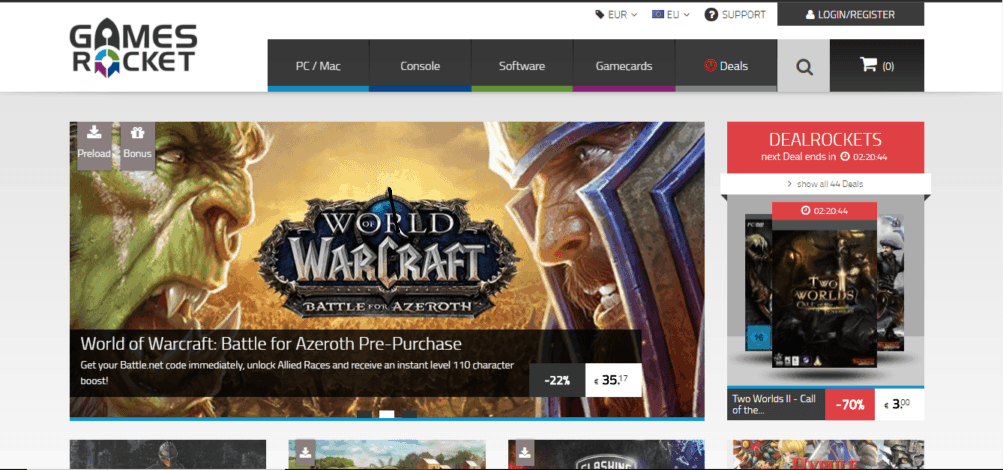This screenshot has width=1003, height=470.
Task: Click the LOGIN/REGISTER button
Action: click(x=850, y=14)
